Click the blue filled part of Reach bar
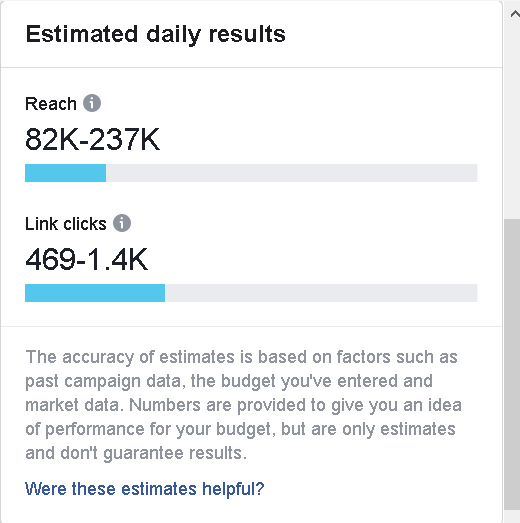 point(65,173)
